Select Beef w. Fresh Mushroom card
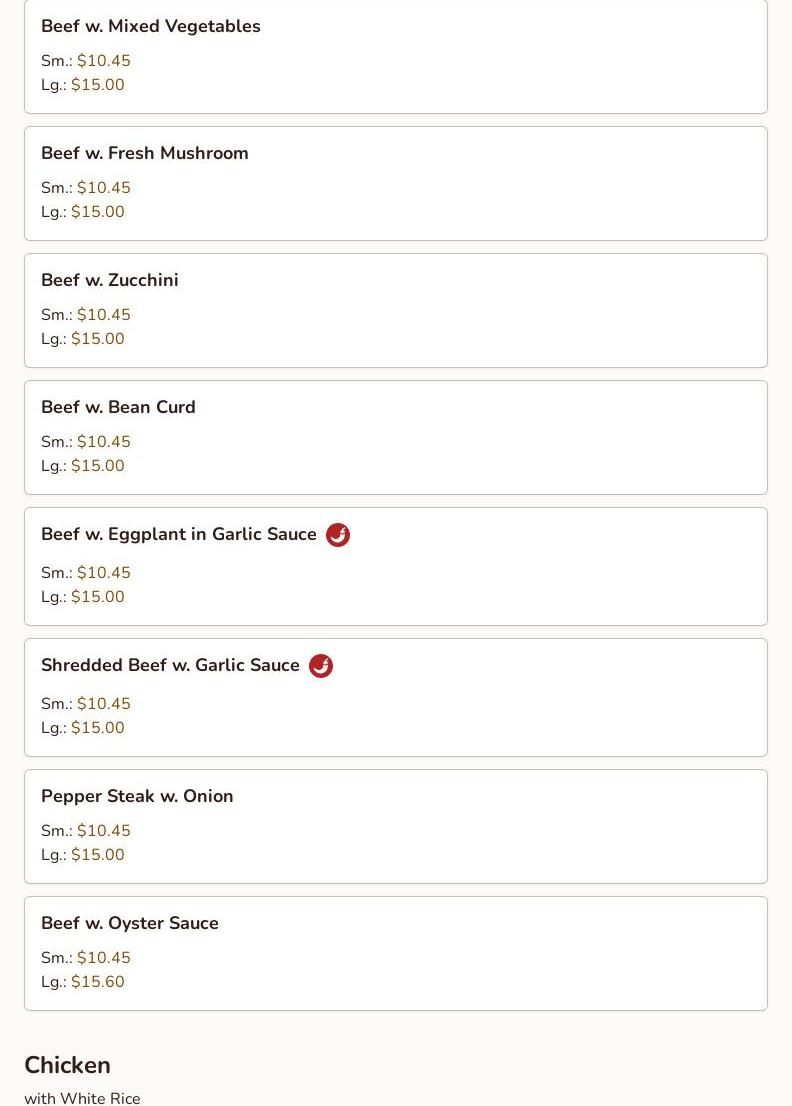The height and width of the screenshot is (1106, 792). 396,183
